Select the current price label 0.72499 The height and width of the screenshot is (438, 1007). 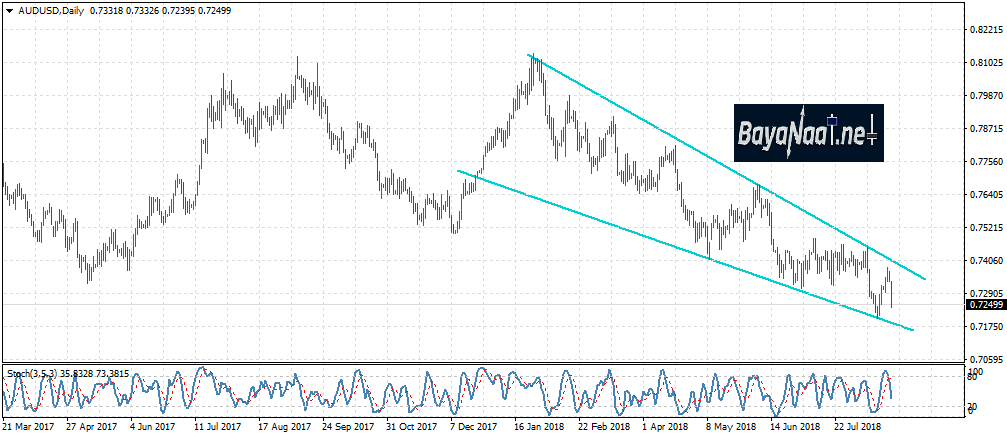tap(983, 304)
